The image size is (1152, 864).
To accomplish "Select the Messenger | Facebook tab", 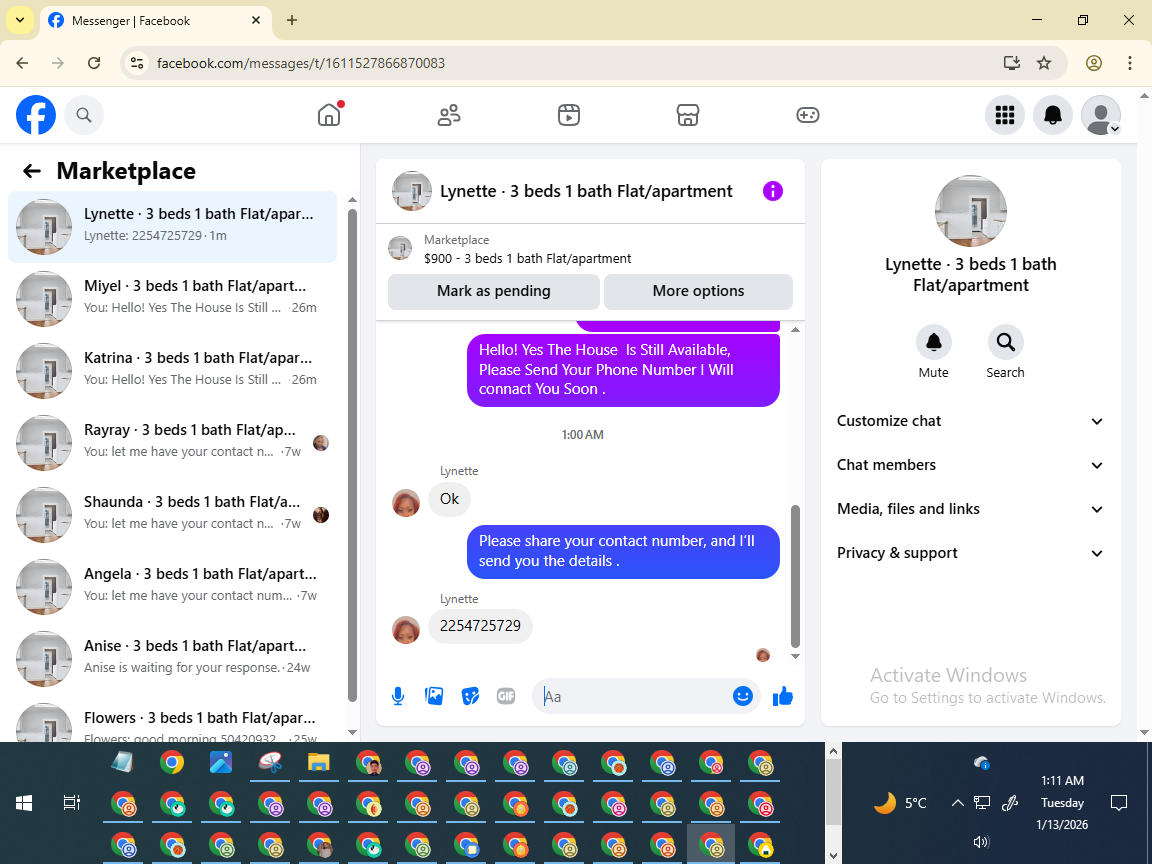I will pyautogui.click(x=155, y=21).
